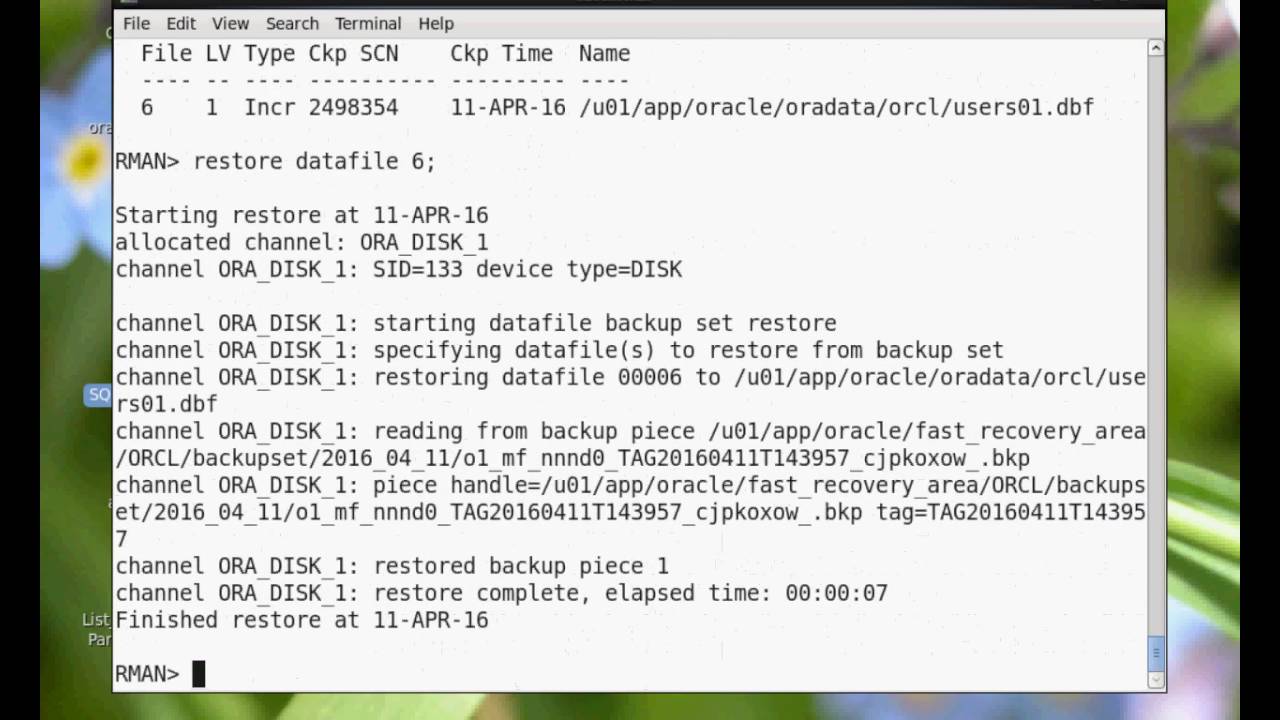This screenshot has height=720, width=1280.
Task: Open the Help menu
Action: click(436, 23)
